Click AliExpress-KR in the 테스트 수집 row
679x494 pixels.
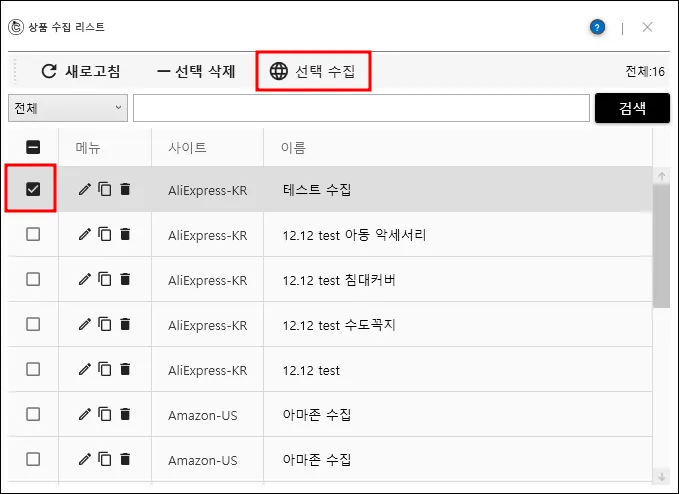[x=207, y=190]
